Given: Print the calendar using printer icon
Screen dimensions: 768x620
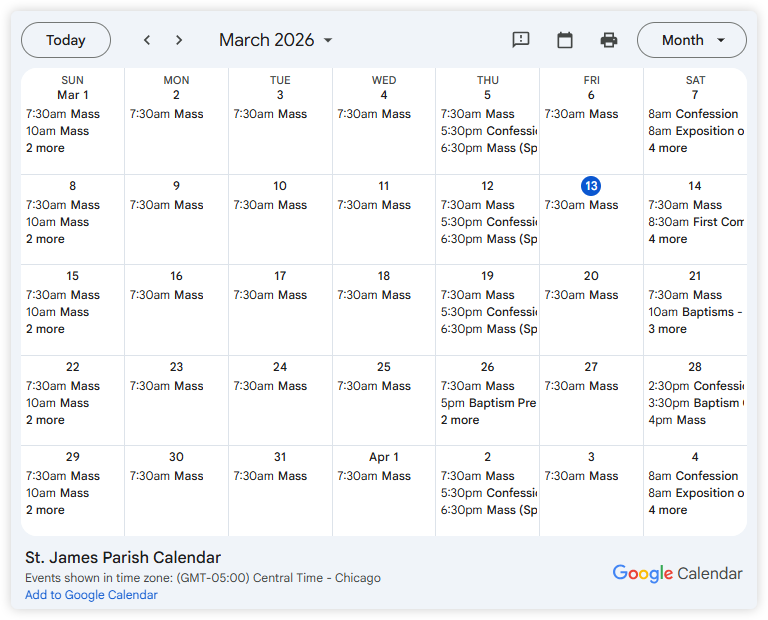Looking at the screenshot, I should click(x=609, y=40).
